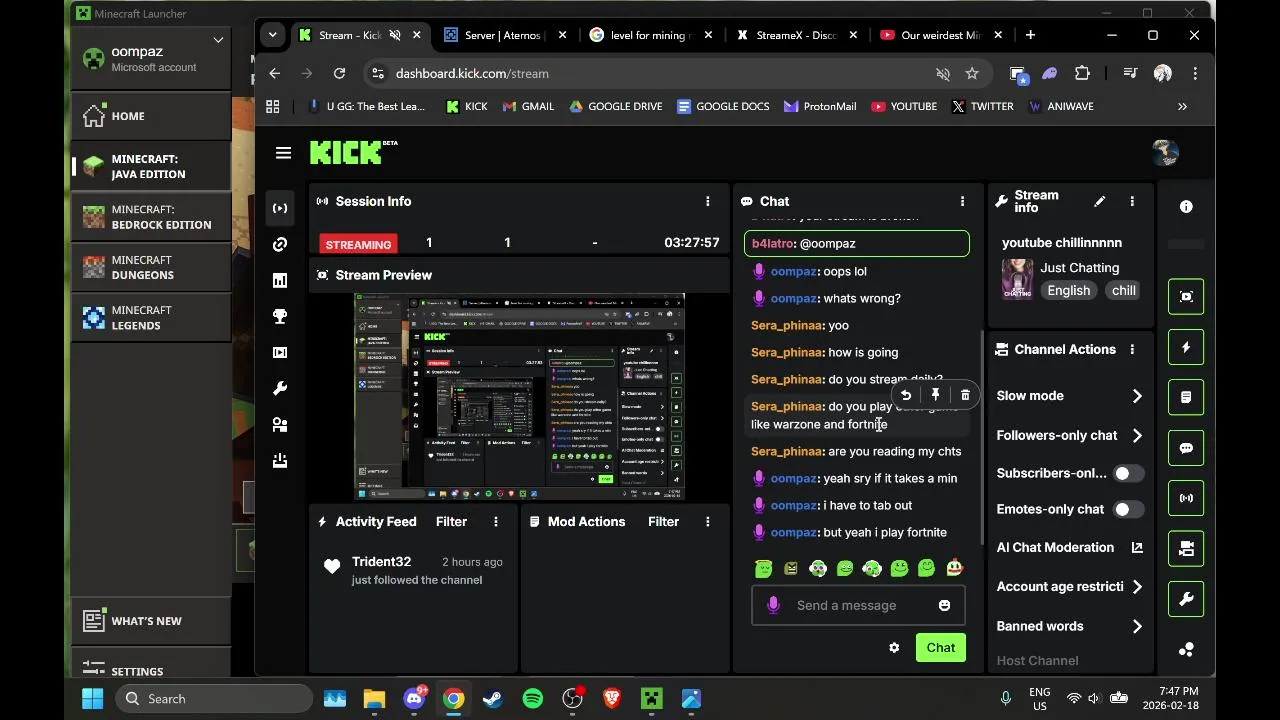Open Activity Feed three-dot menu
Screen dimensions: 1280x720
496,521
